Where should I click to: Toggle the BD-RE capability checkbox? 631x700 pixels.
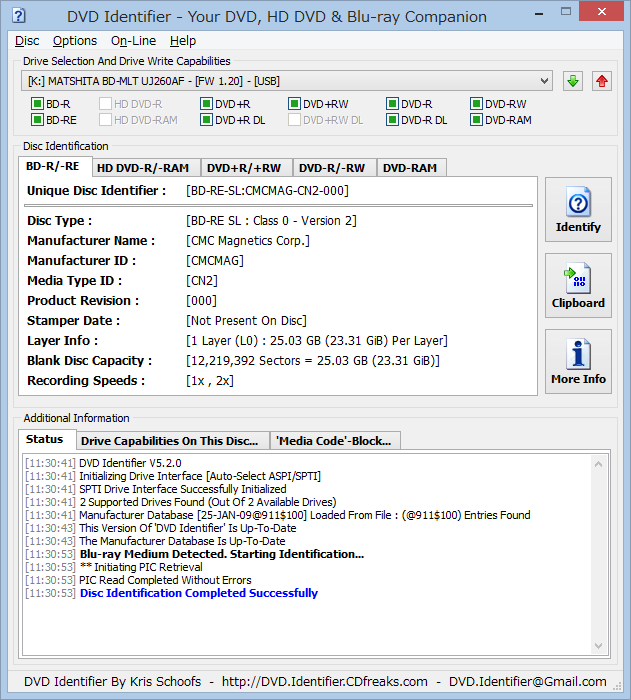pos(37,120)
